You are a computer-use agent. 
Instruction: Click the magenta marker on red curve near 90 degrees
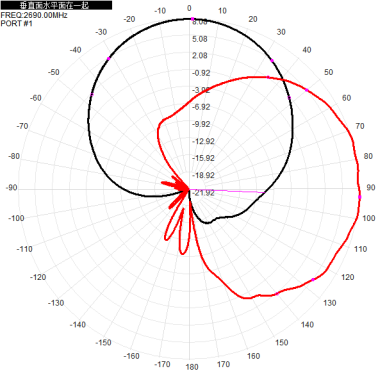tap(360, 197)
